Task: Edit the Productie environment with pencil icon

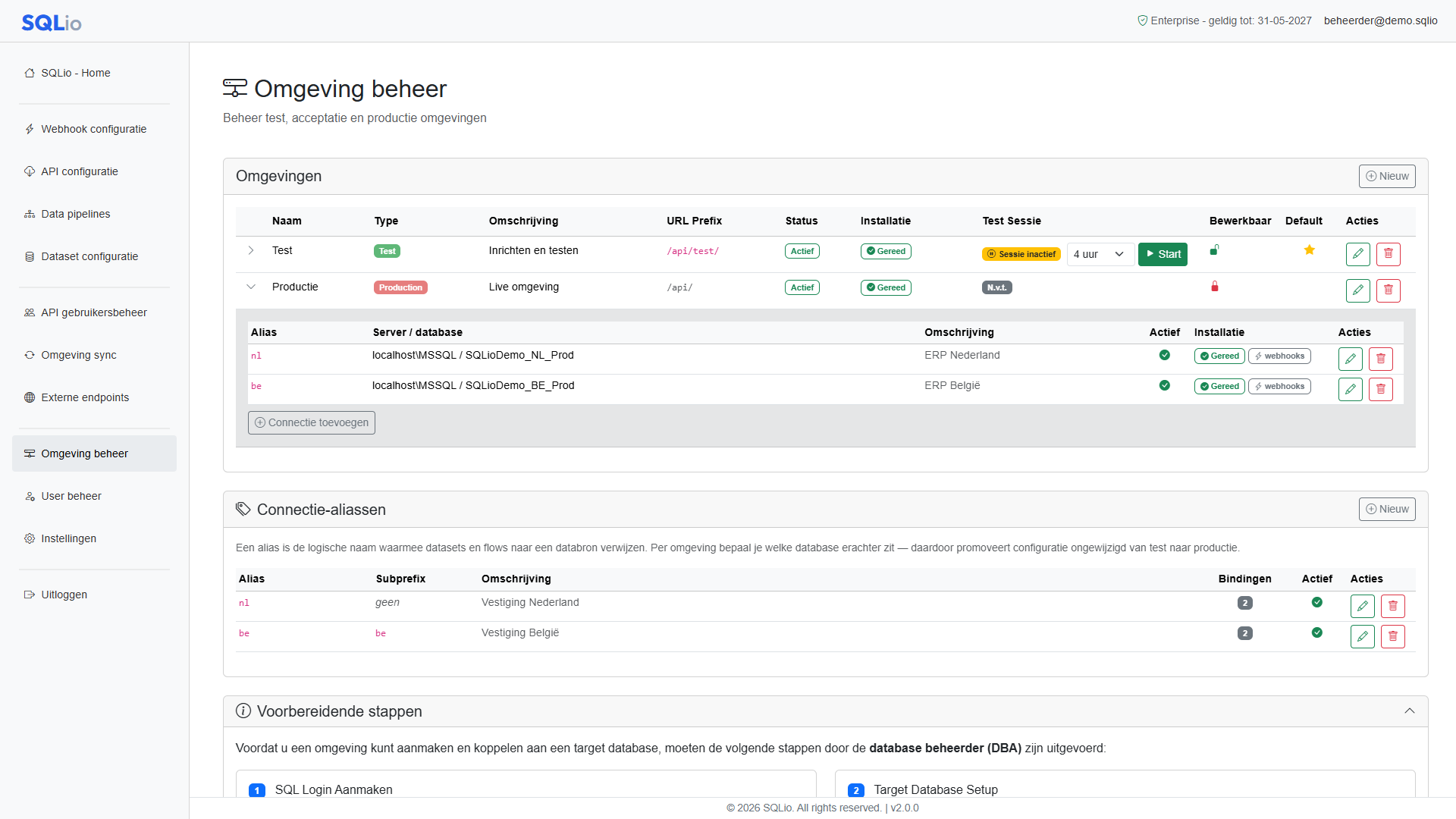Action: (1357, 290)
